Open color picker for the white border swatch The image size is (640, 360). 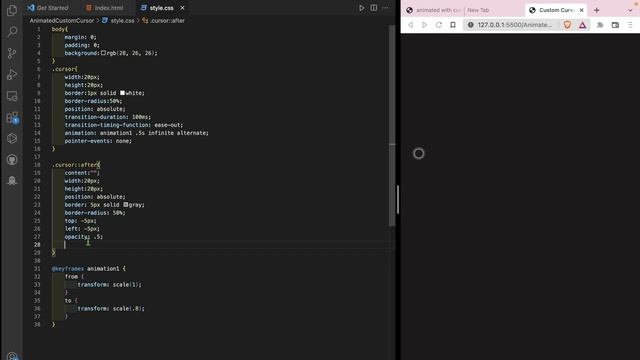pos(122,93)
